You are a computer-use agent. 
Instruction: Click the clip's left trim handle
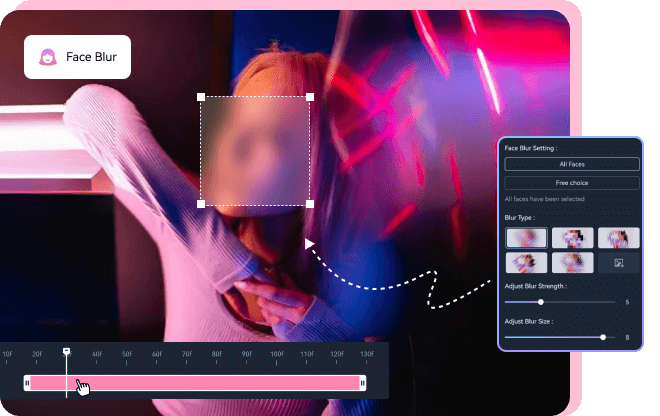coord(28,383)
